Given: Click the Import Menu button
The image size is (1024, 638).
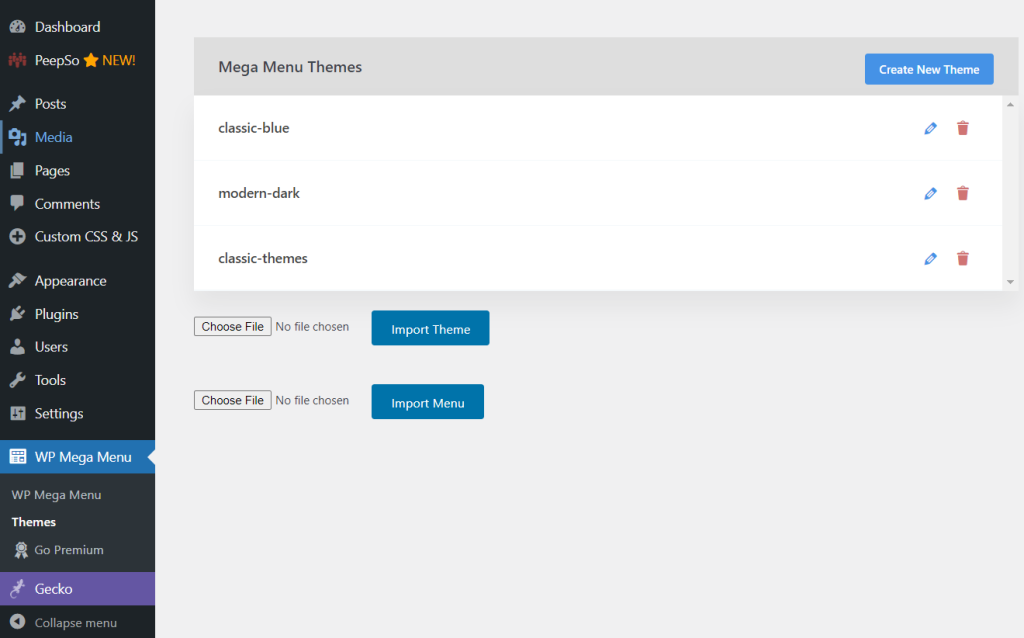Looking at the screenshot, I should click(428, 402).
